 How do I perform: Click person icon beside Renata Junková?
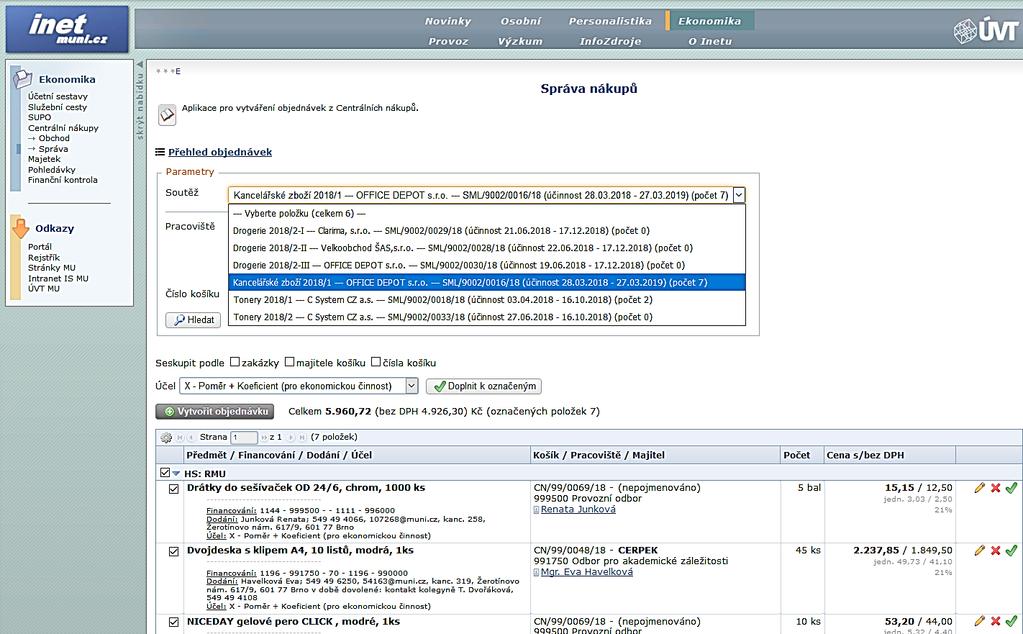click(536, 509)
